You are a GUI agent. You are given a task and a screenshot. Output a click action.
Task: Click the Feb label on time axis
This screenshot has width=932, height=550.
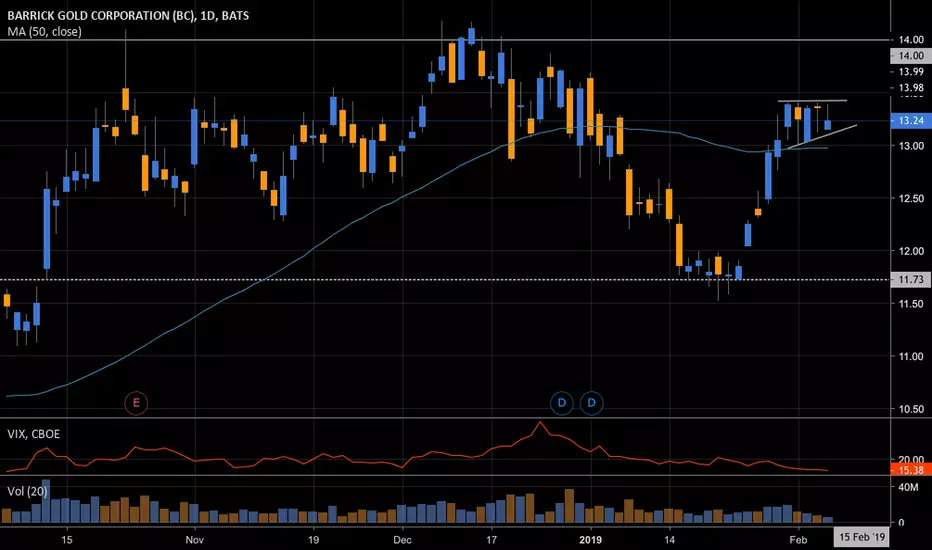[x=798, y=540]
